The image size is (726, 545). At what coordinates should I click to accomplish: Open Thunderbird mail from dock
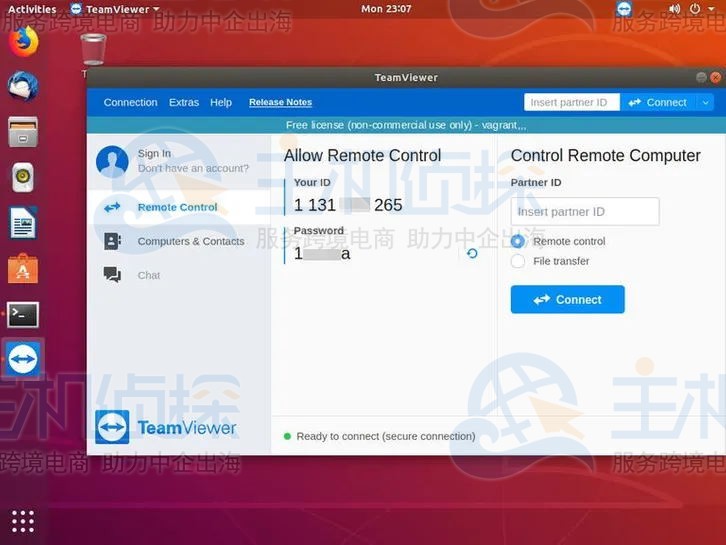(23, 87)
